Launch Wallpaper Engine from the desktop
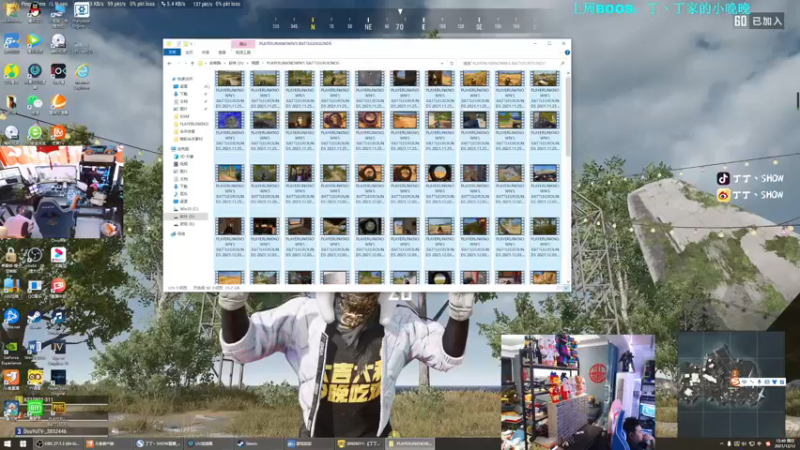 click(82, 10)
